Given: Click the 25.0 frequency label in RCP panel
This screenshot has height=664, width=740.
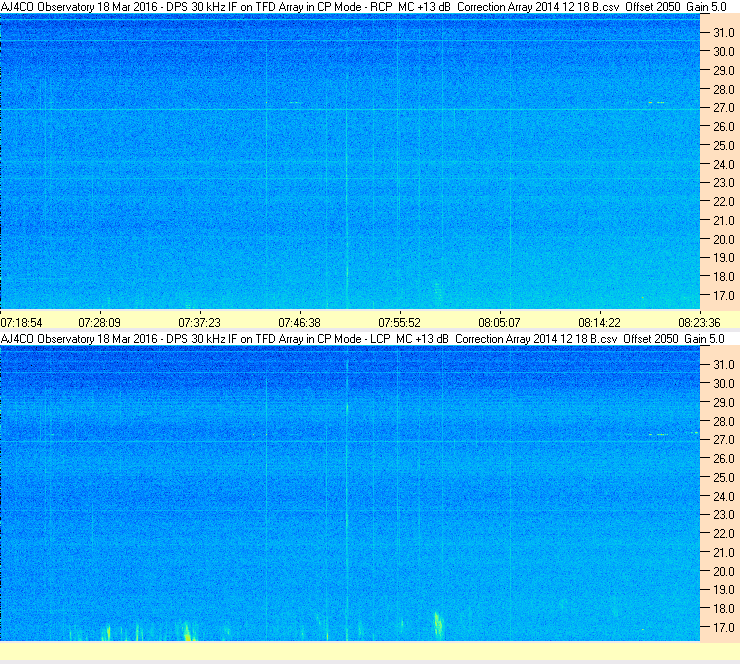Looking at the screenshot, I should click(724, 146).
